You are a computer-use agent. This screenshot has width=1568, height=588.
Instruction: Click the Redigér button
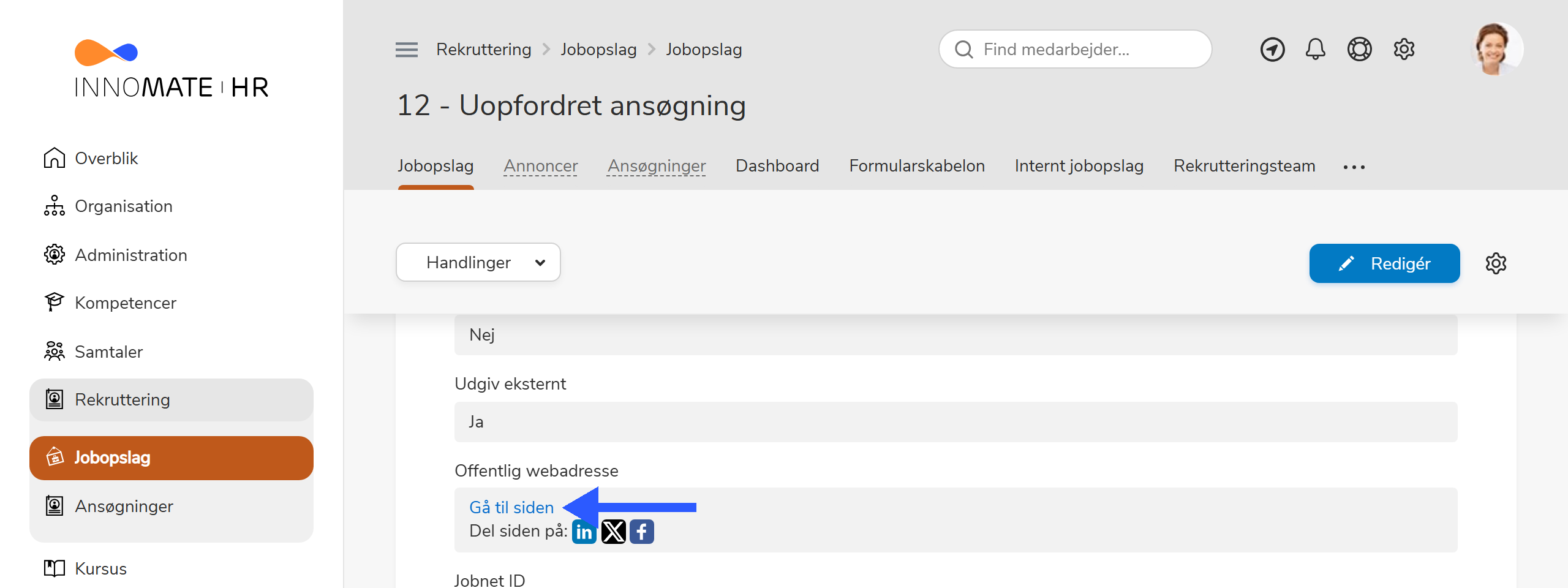pyautogui.click(x=1385, y=263)
